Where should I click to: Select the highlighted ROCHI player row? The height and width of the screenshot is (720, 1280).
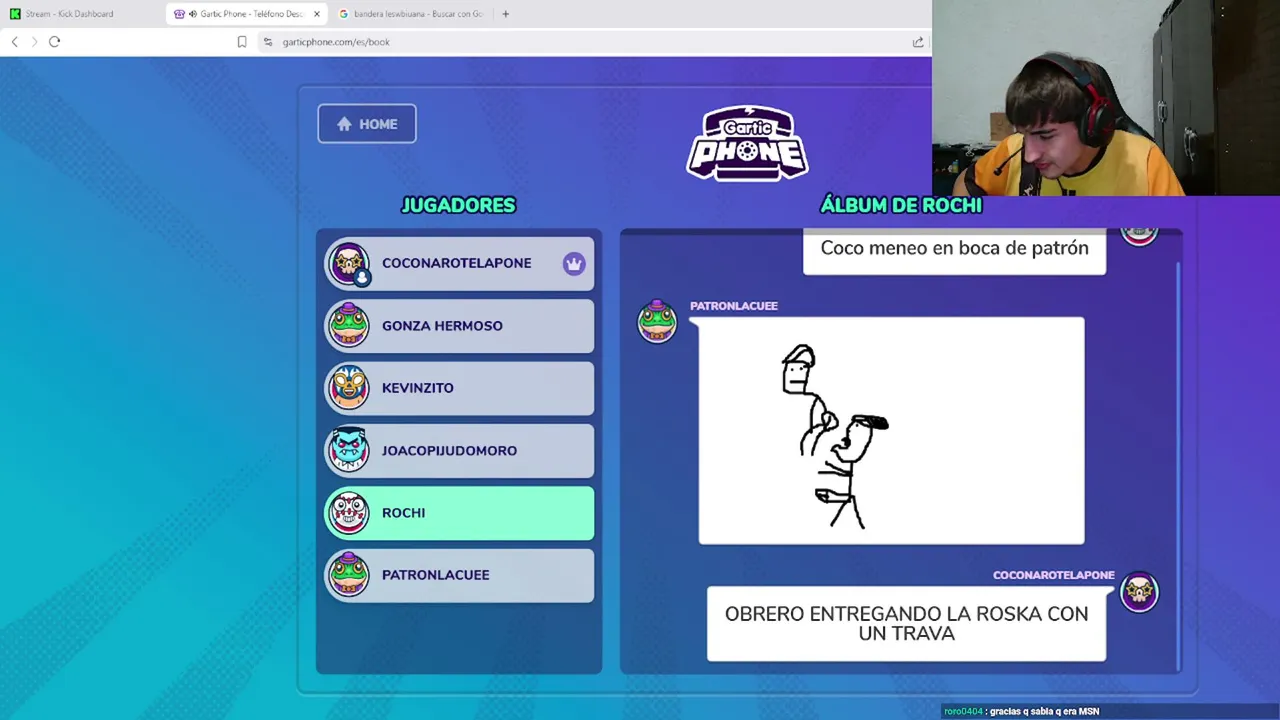tap(459, 513)
